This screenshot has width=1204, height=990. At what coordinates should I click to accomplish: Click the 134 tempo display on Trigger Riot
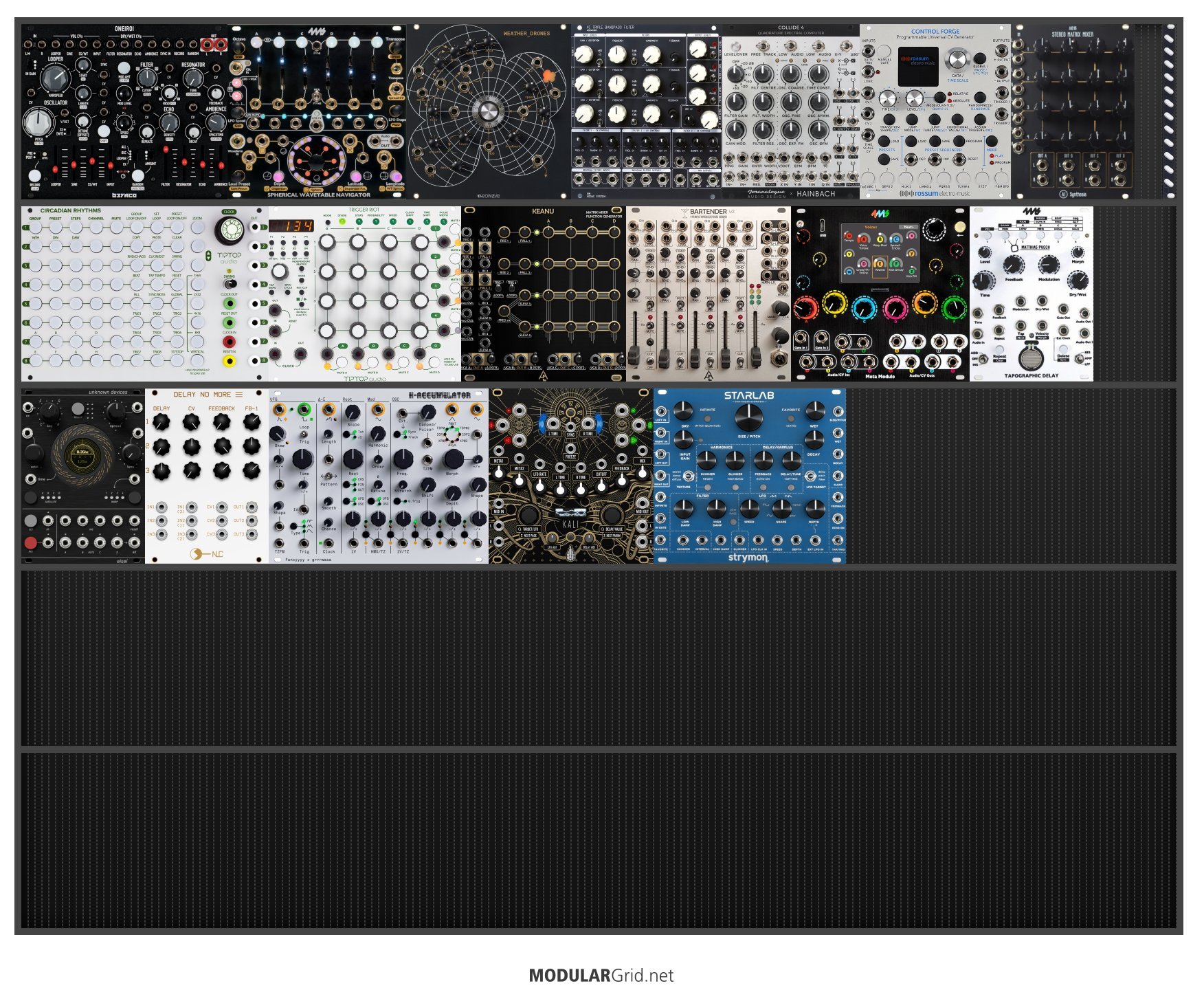291,225
